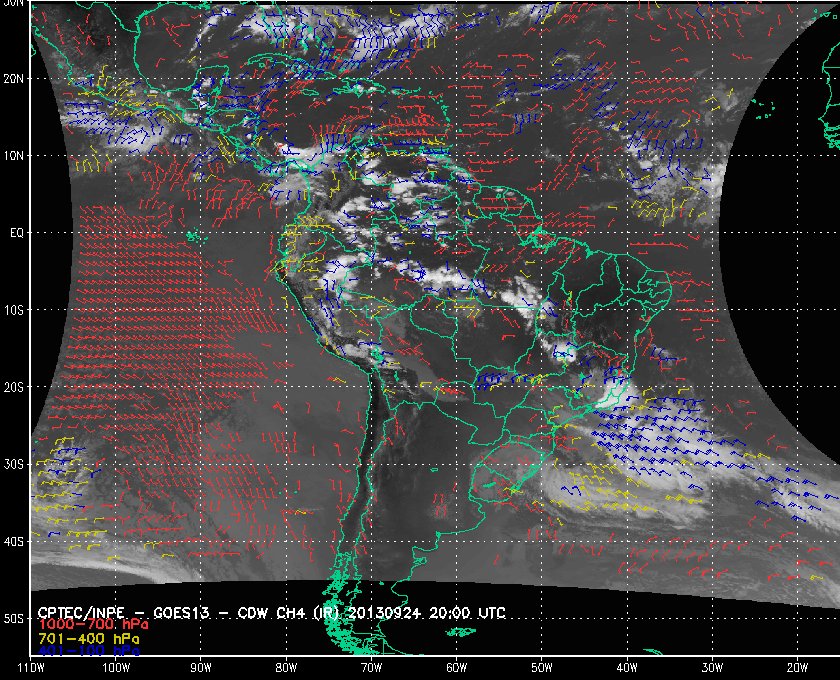840x680 pixels.
Task: Click the 20W longitude label
Action: coord(797,668)
